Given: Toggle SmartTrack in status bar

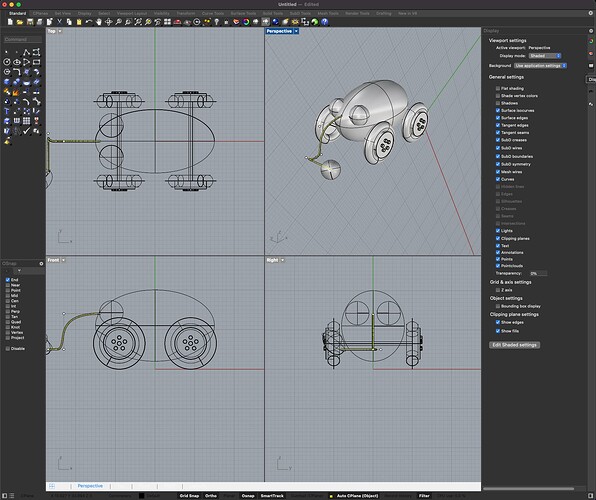Looking at the screenshot, I should tap(272, 496).
